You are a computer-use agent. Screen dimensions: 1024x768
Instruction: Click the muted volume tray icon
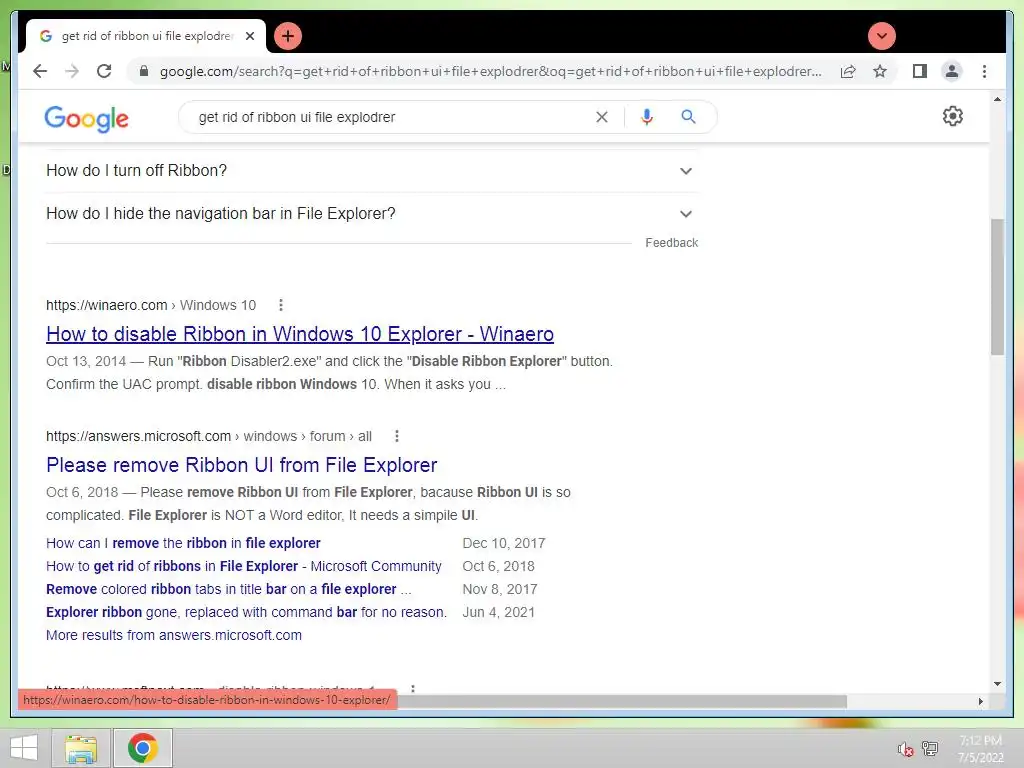[904, 749]
